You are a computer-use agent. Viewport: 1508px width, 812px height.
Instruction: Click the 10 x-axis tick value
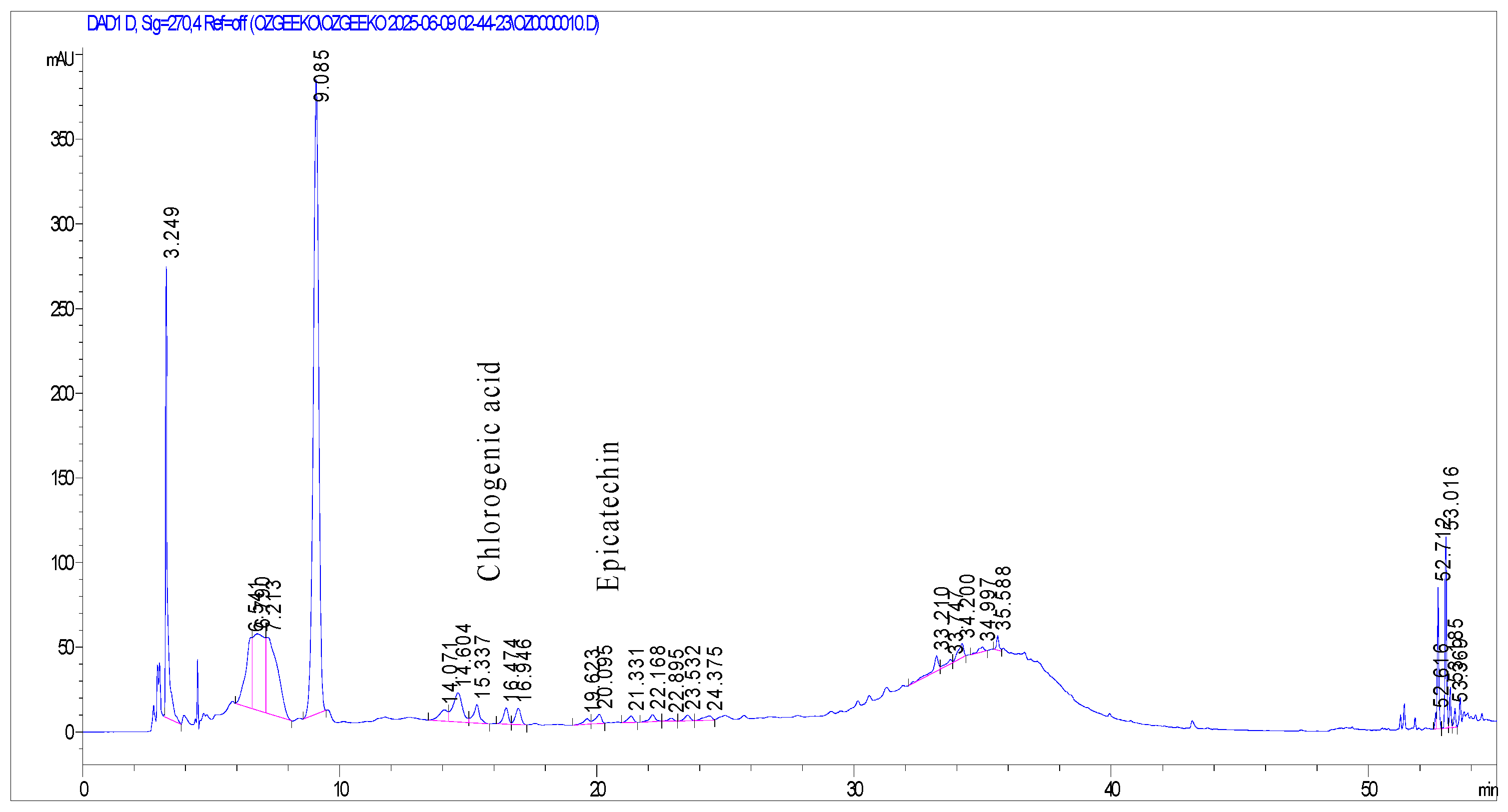coord(341,790)
